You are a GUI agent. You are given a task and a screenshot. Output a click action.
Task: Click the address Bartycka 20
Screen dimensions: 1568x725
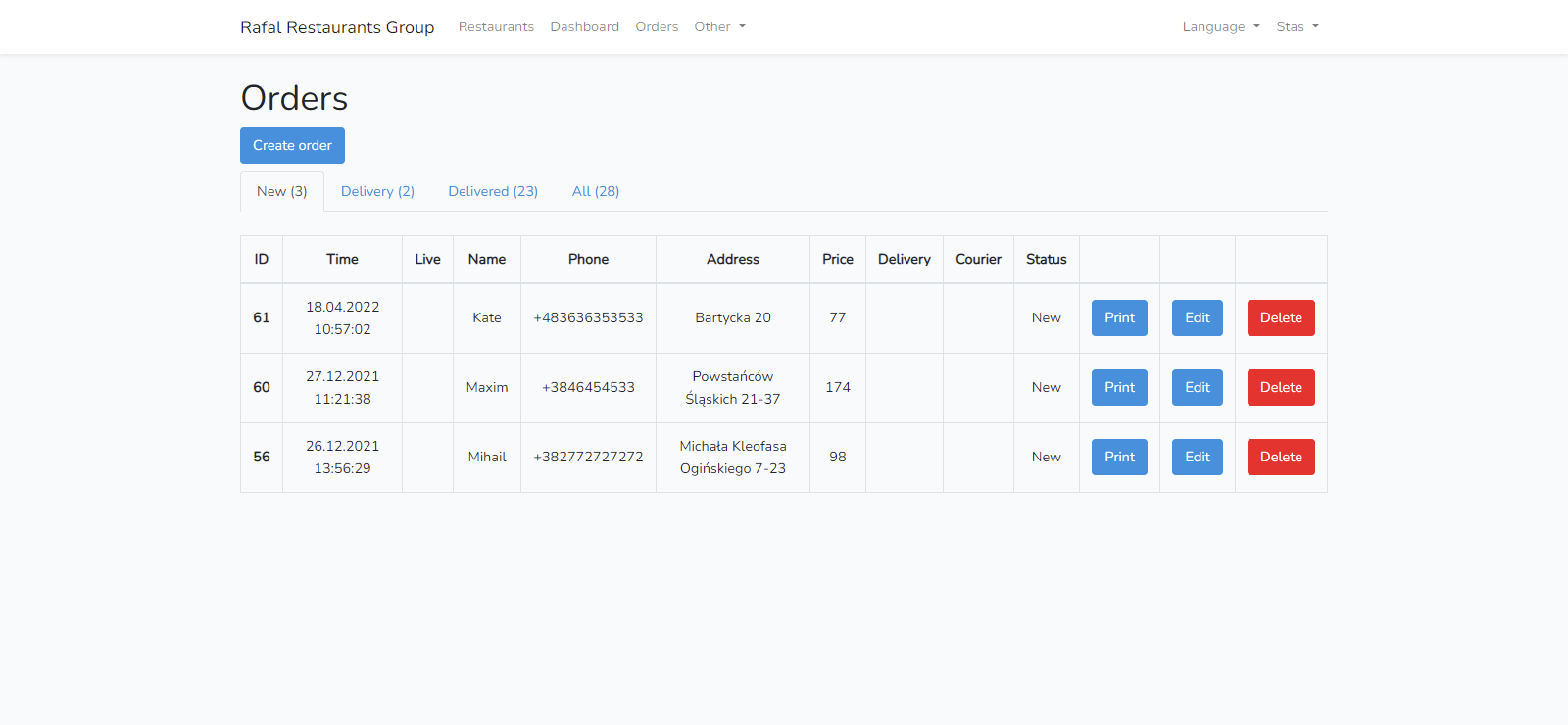(x=733, y=317)
